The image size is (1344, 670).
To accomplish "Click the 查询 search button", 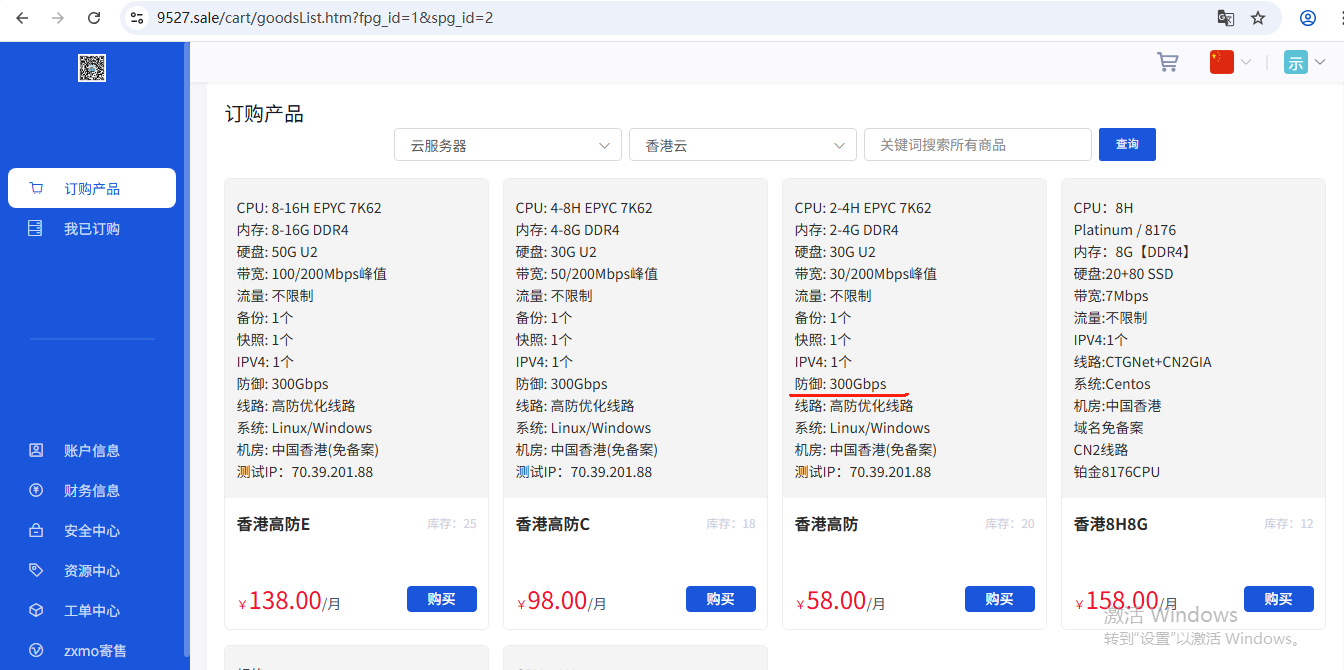I will [x=1127, y=144].
